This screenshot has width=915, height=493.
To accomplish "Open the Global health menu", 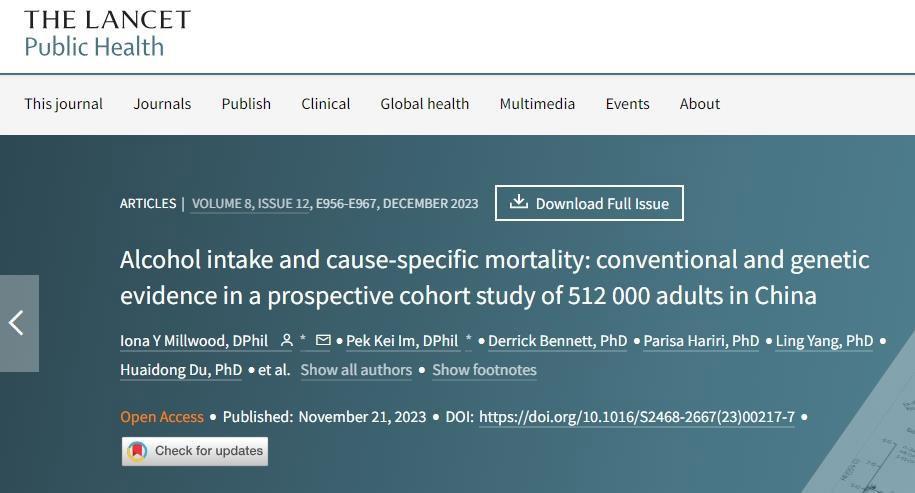I will [424, 104].
